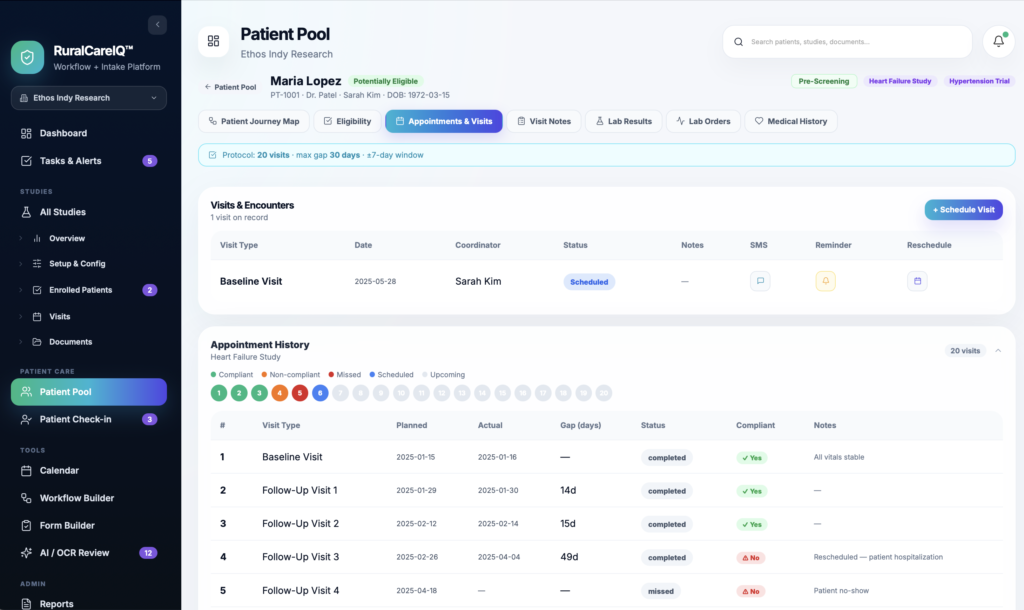Open the Ethos Indy Research organization dropdown
Viewport: 1024px width, 610px height.
89,98
